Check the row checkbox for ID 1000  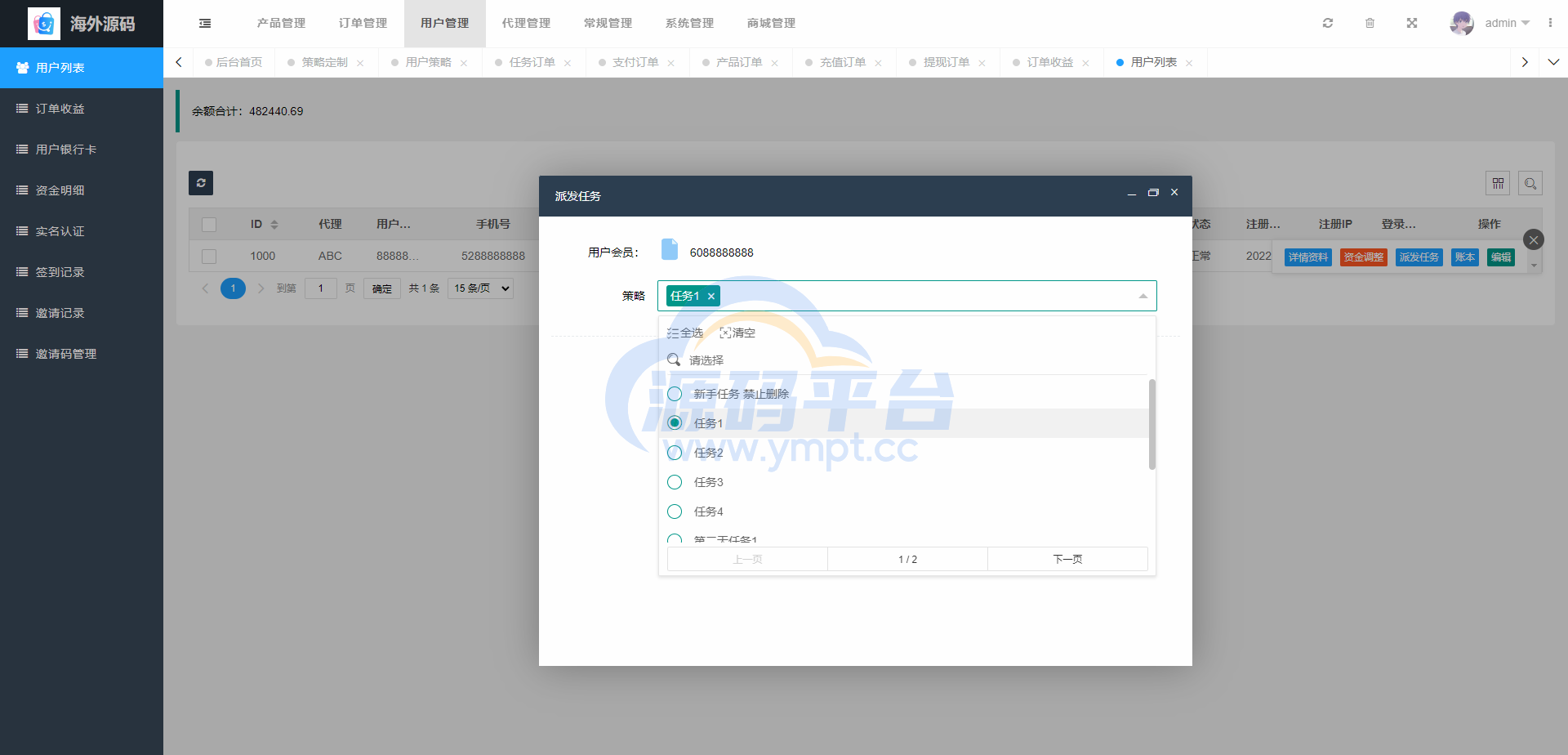coord(209,256)
